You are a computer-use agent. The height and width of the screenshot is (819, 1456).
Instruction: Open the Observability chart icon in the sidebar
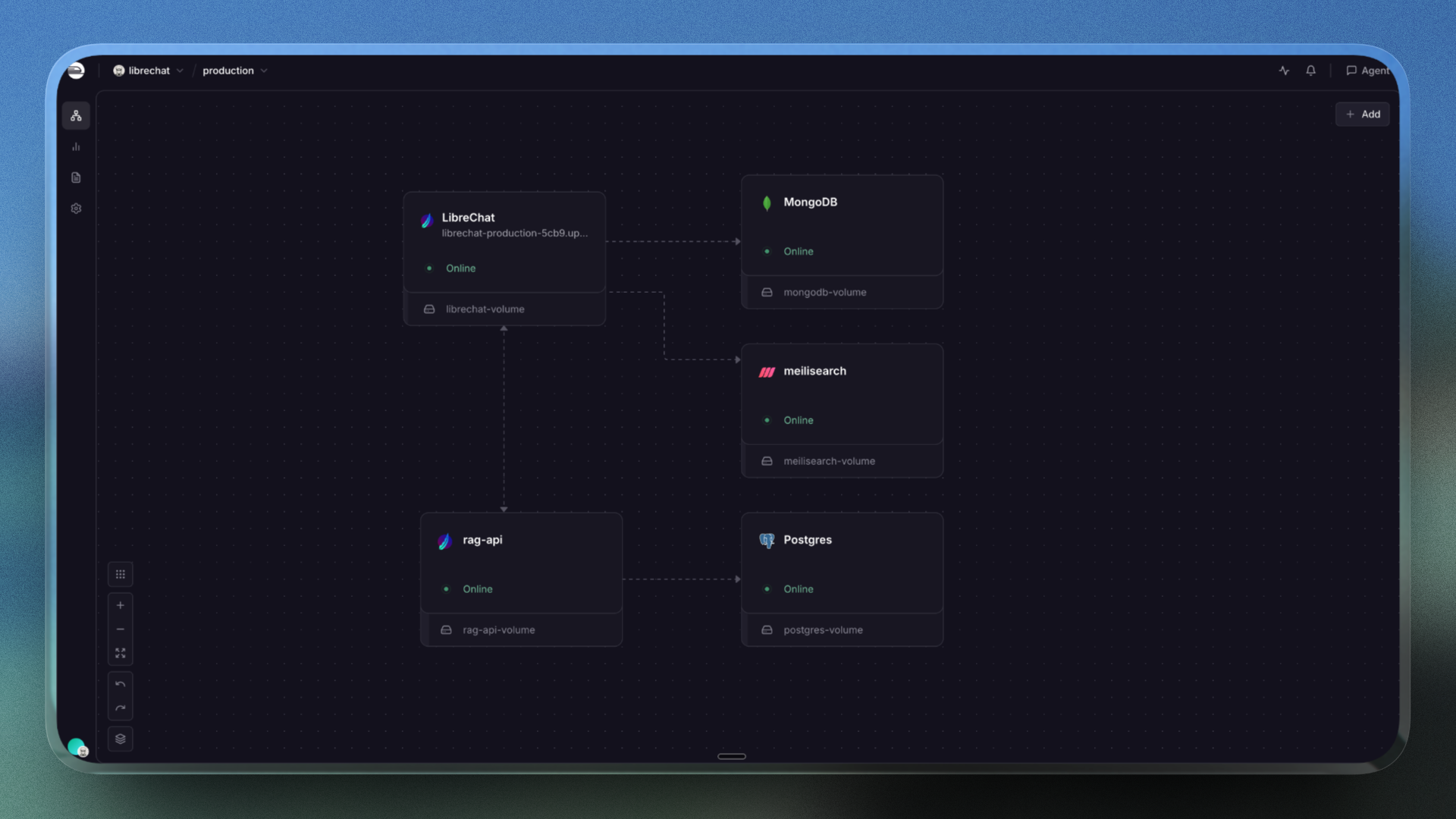pos(76,147)
